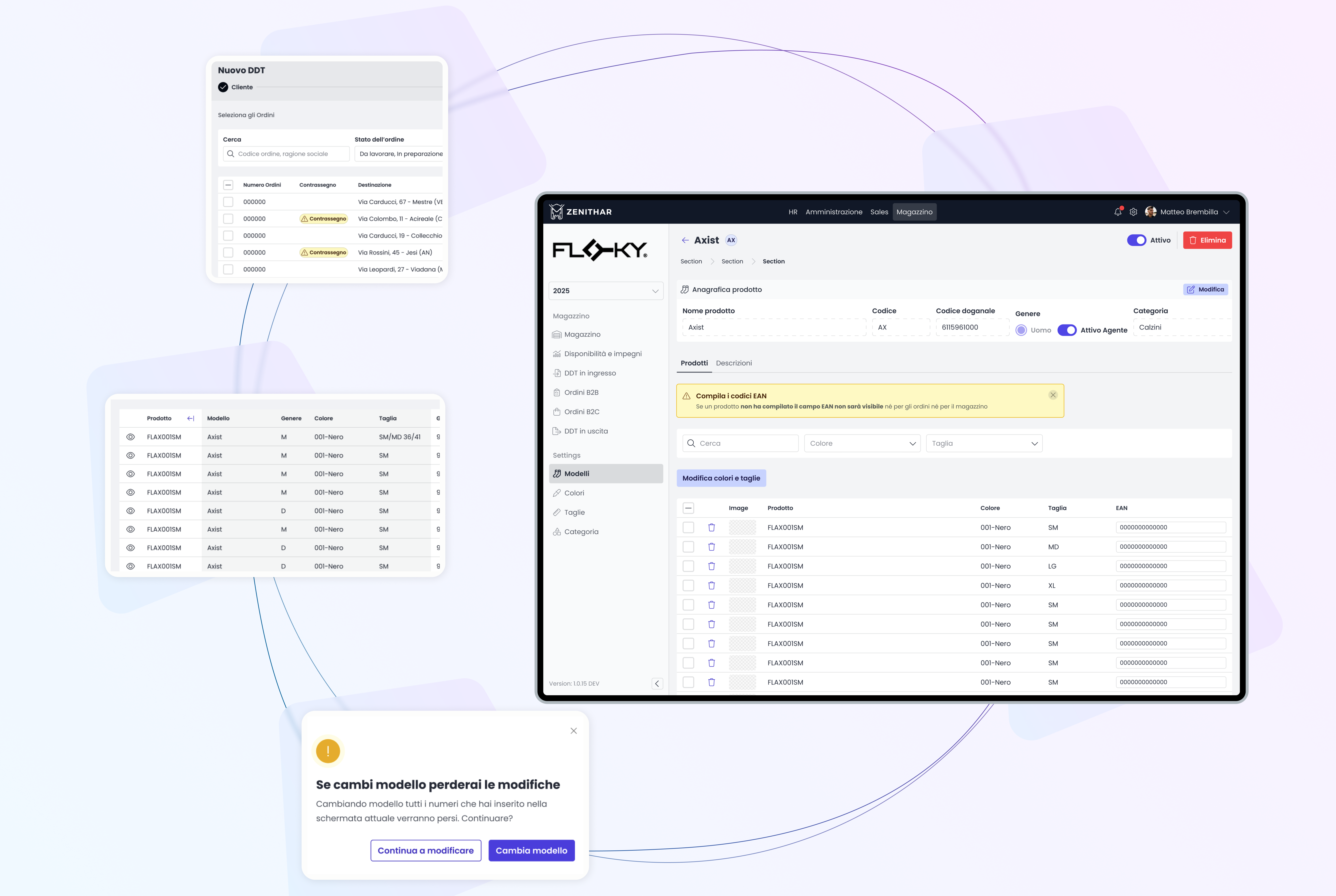
Task: Click the search magnifier in Cerca field
Action: [x=691, y=444]
